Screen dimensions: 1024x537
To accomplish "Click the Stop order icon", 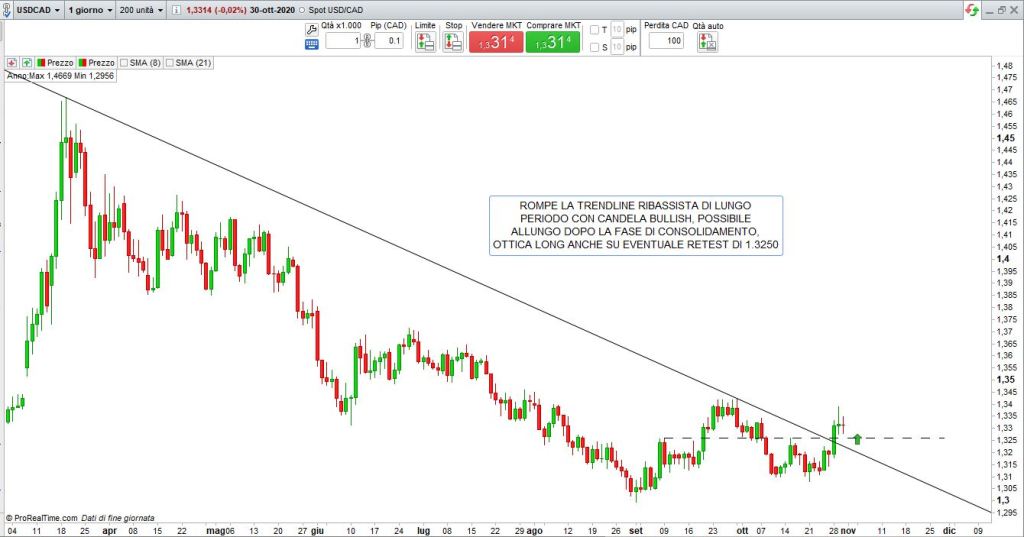I will (453, 42).
